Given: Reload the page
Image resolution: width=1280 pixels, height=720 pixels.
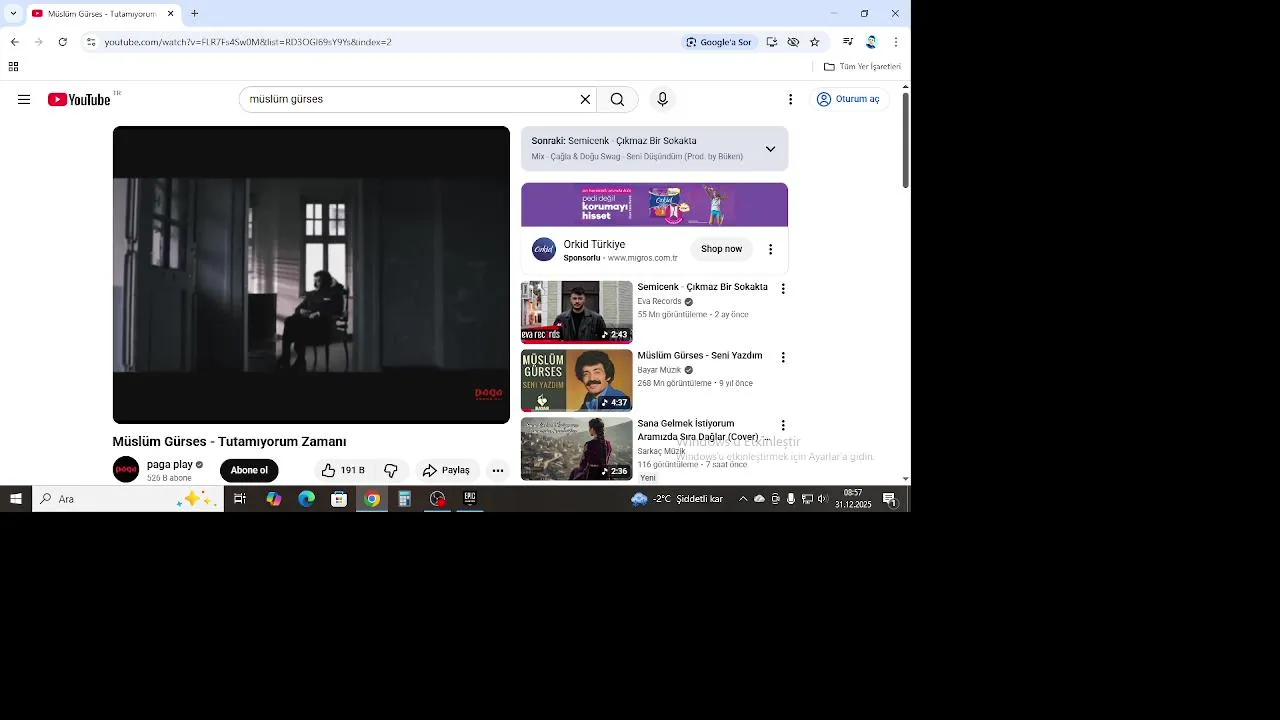Looking at the screenshot, I should coord(62,42).
